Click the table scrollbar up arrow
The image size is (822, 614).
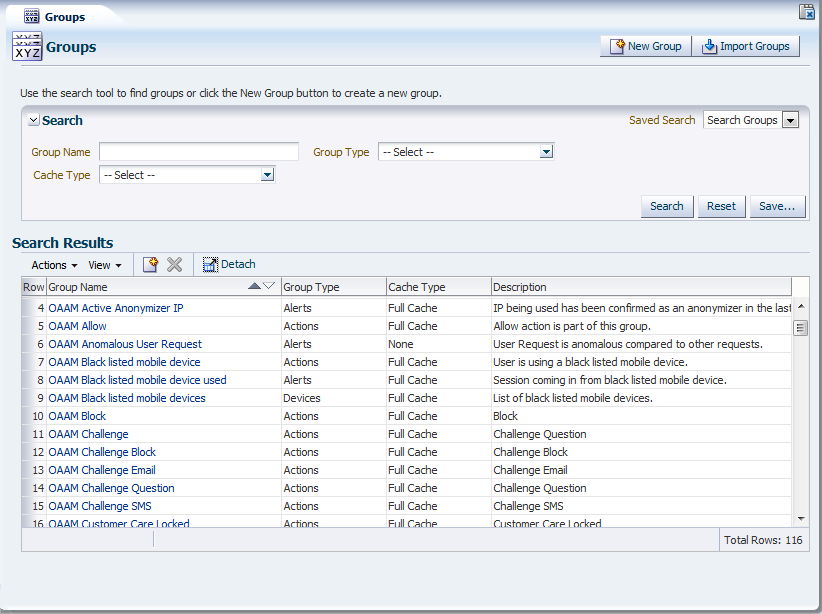pyautogui.click(x=801, y=306)
